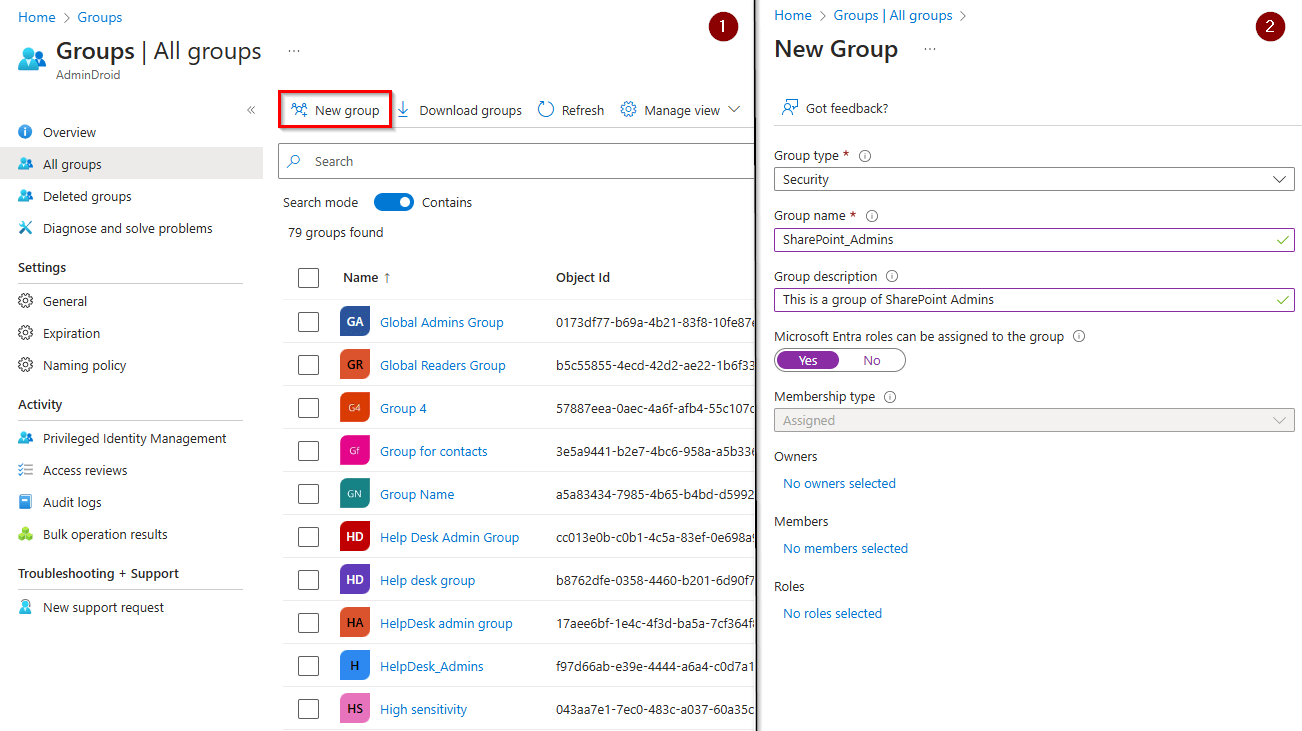Navigate to Home via the breadcrumb
Image resolution: width=1302 pixels, height=731 pixels.
[x=36, y=16]
